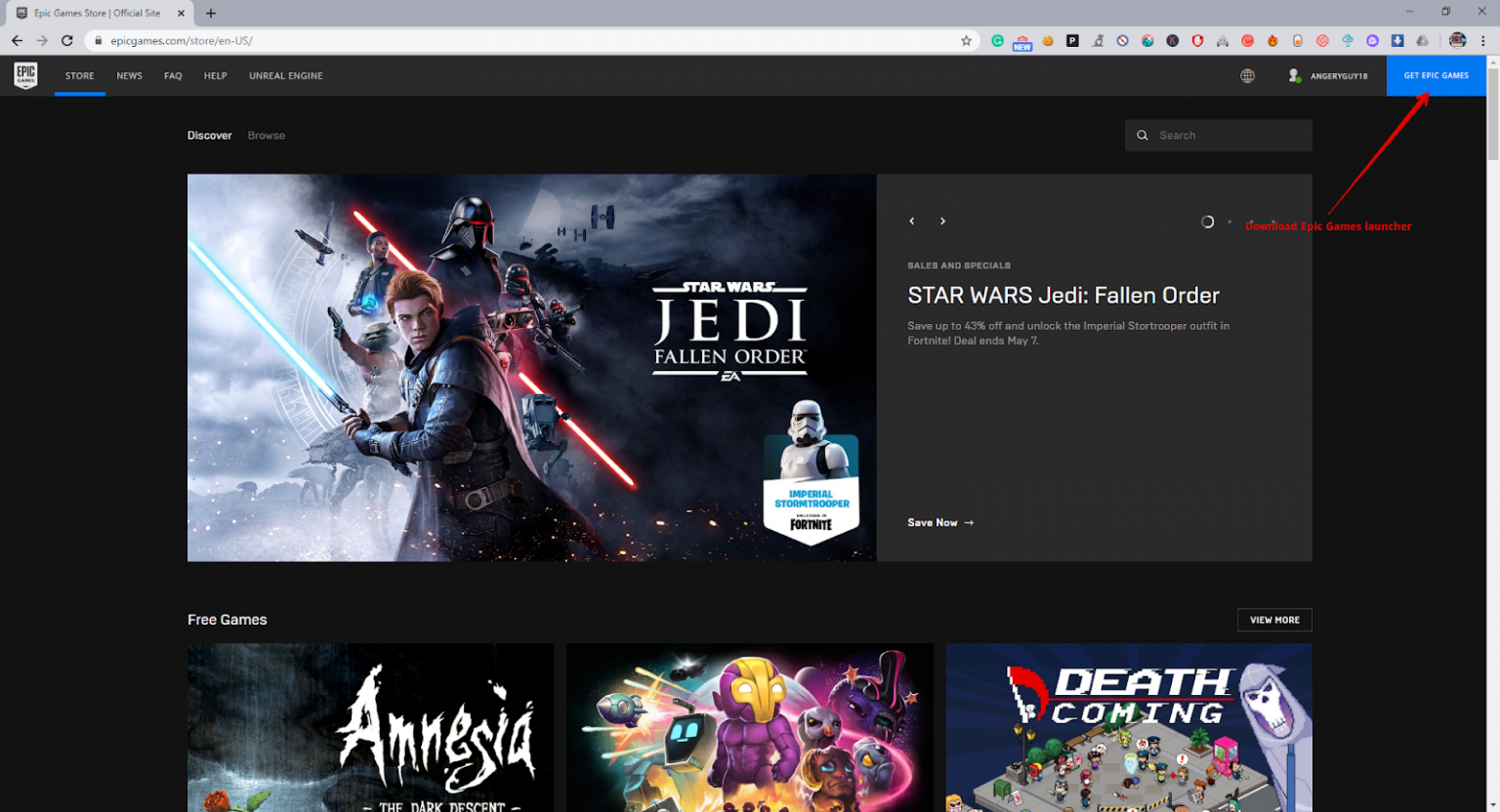Click the dark K extension icon
1500x812 pixels.
pos(1173,40)
